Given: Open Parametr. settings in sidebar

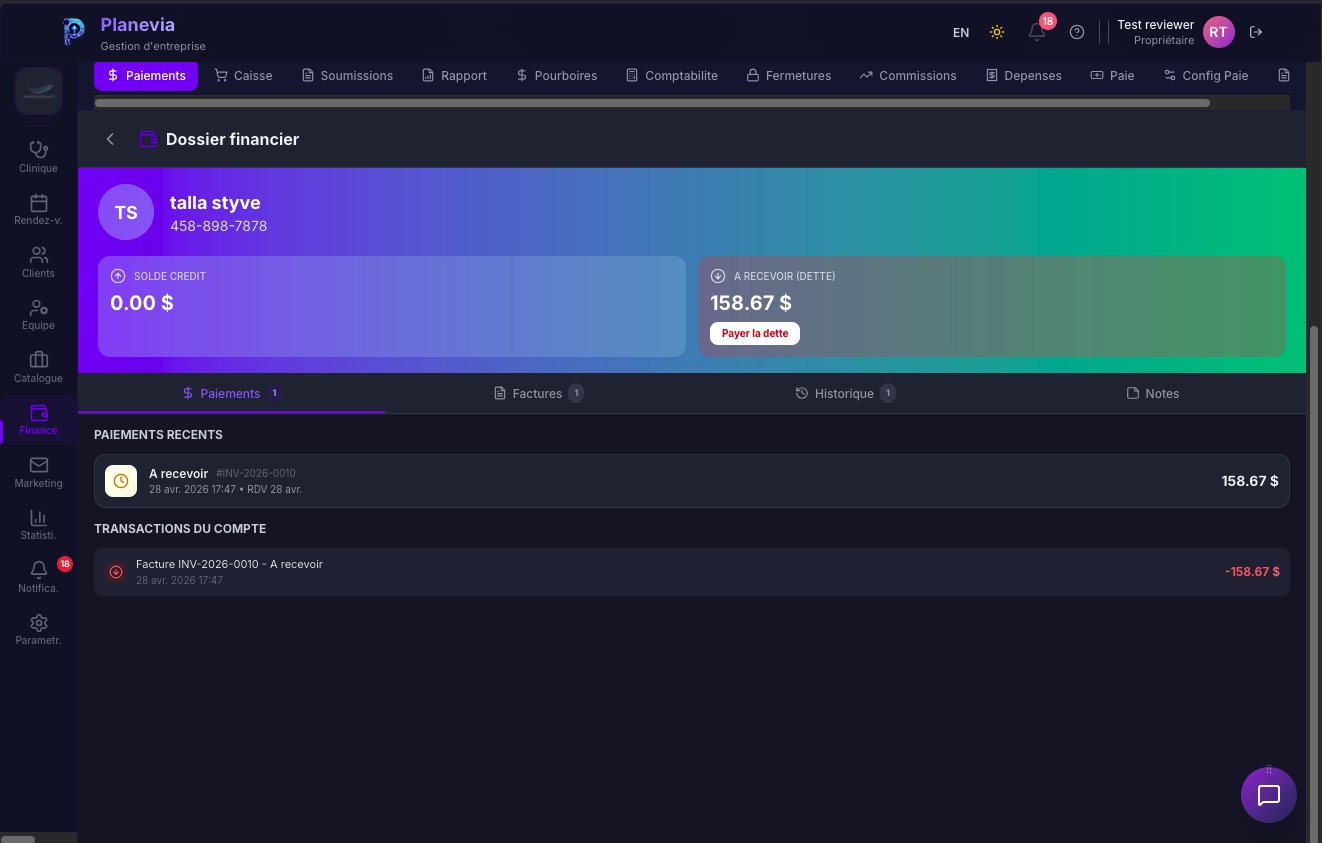Looking at the screenshot, I should 38,629.
